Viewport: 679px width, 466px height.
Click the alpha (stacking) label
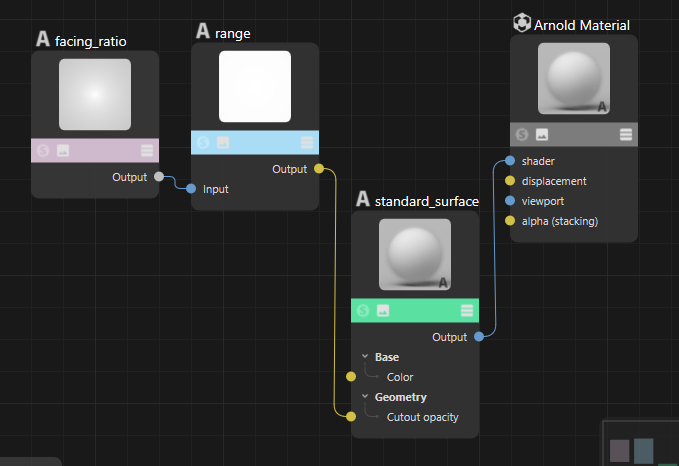click(560, 221)
